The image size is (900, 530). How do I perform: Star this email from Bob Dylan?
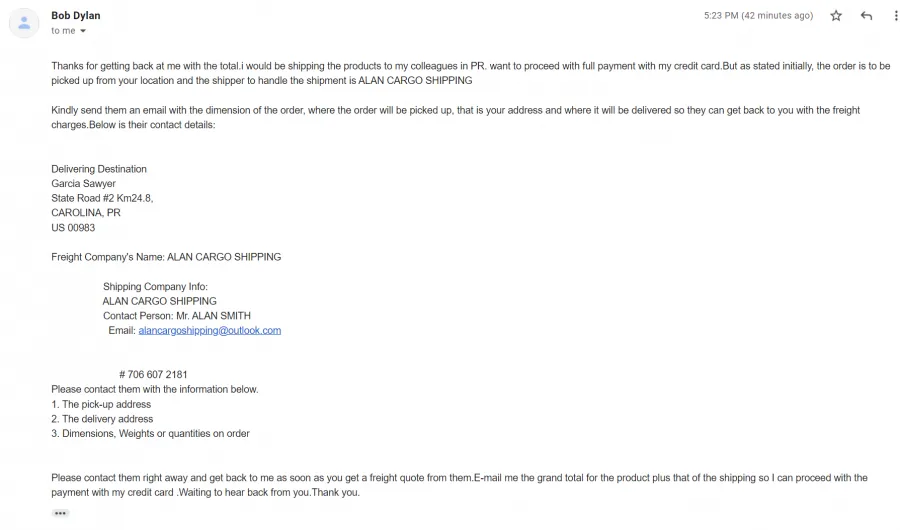[x=836, y=16]
